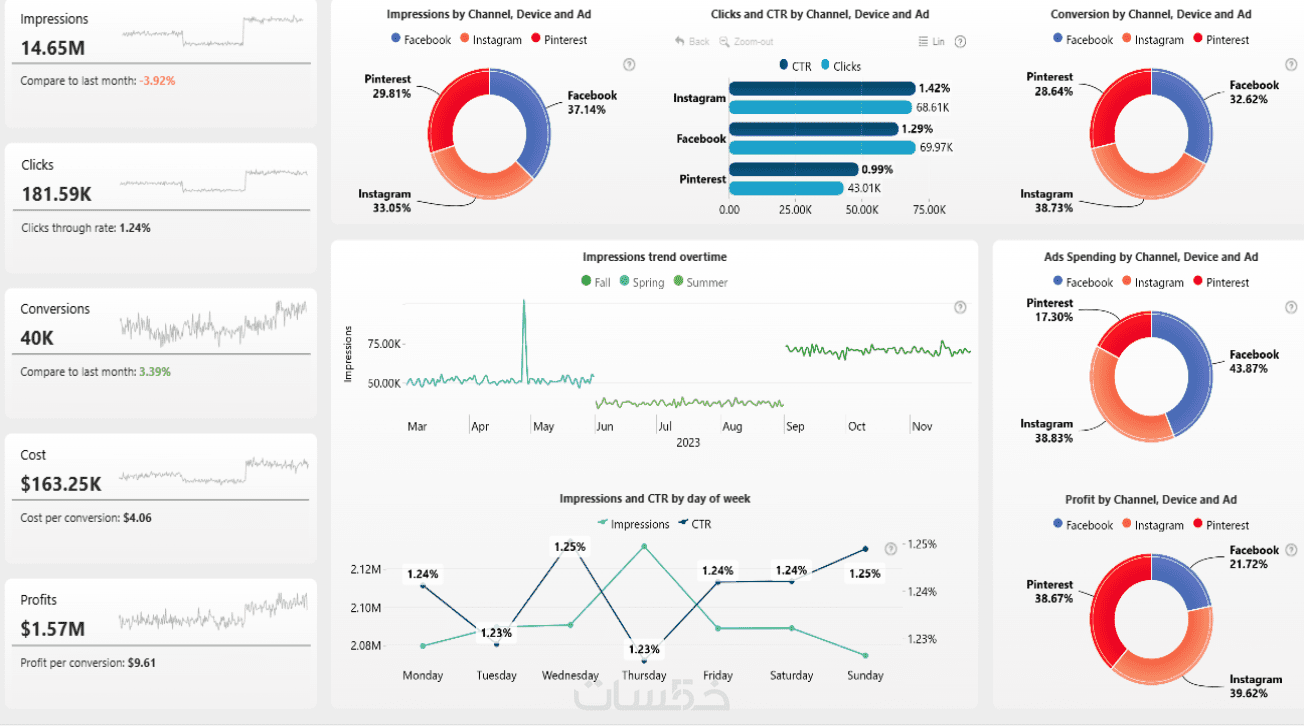Select Instagram Clicks bar showing 68.61K
The image size is (1304, 726).
click(x=821, y=107)
